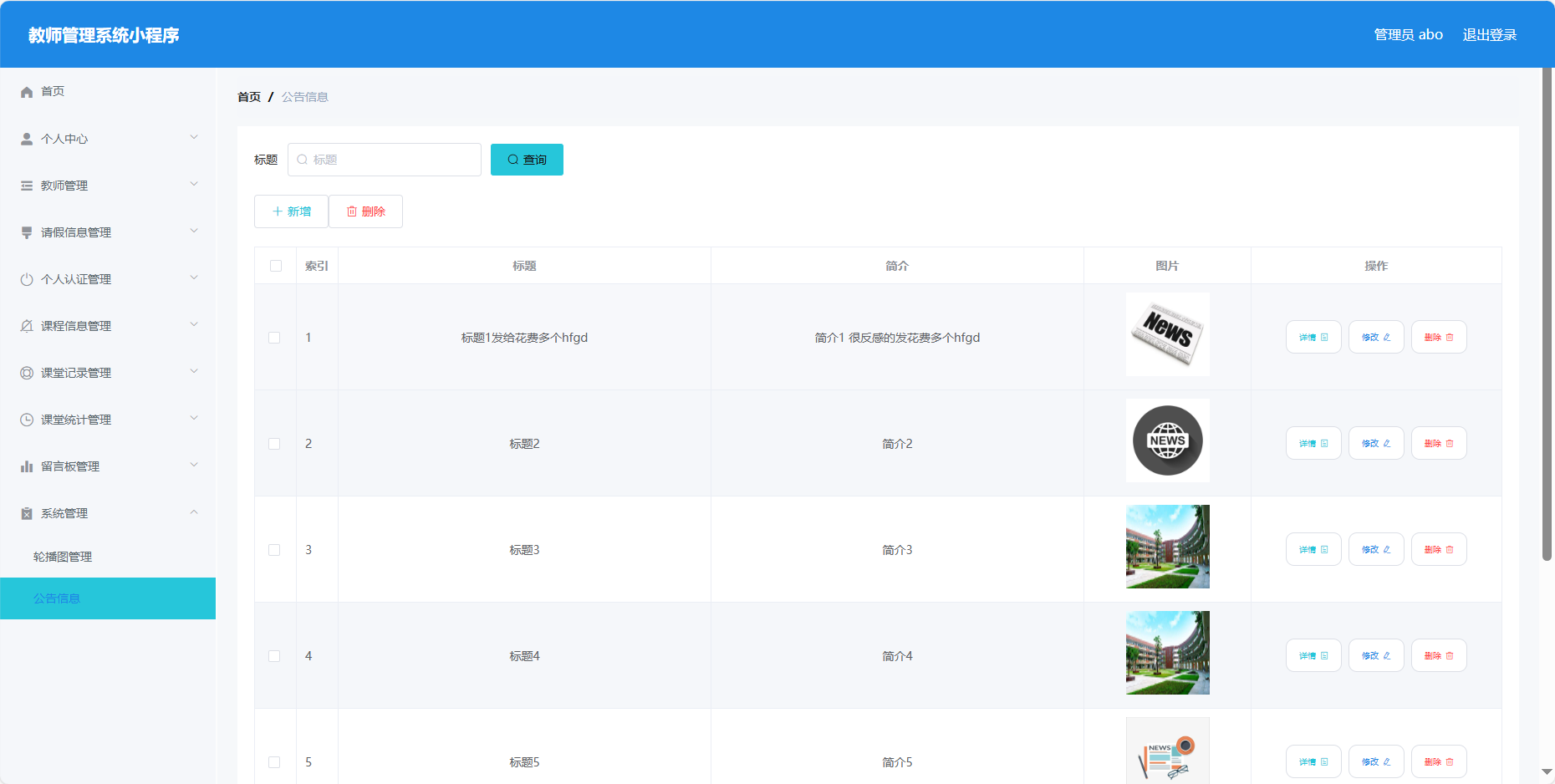The image size is (1555, 784).
Task: Click 修改 for row 标题2
Action: (x=1376, y=443)
